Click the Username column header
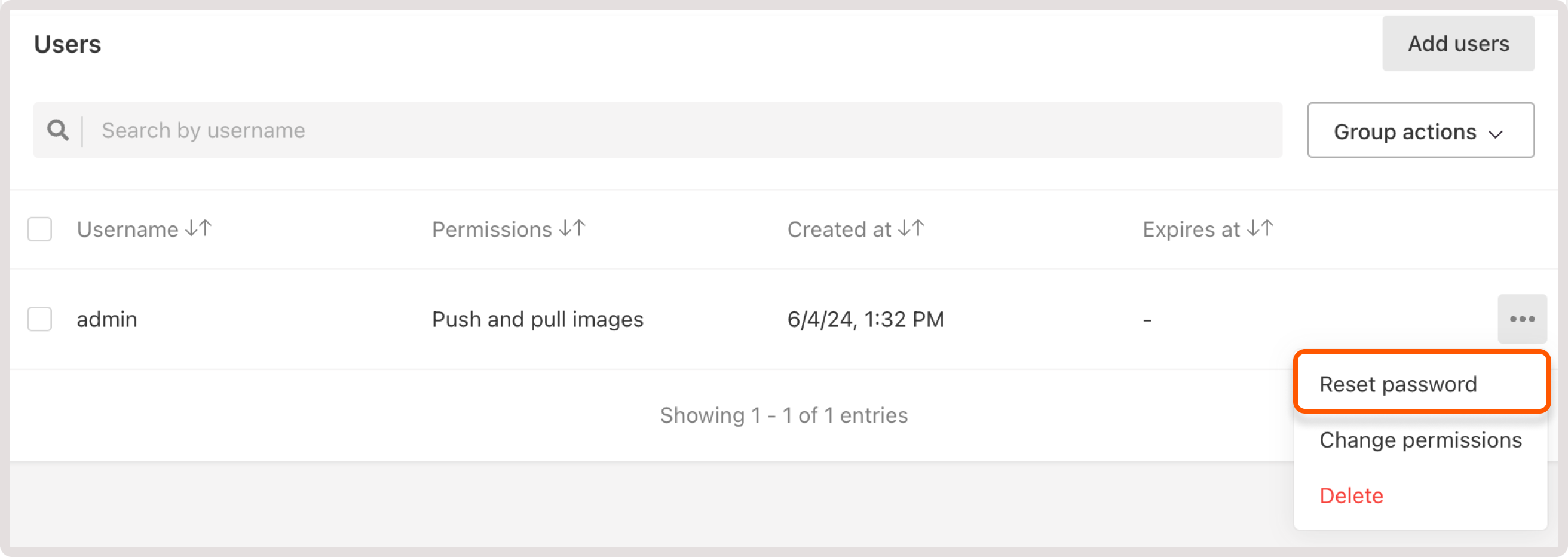1568x557 pixels. (x=127, y=229)
